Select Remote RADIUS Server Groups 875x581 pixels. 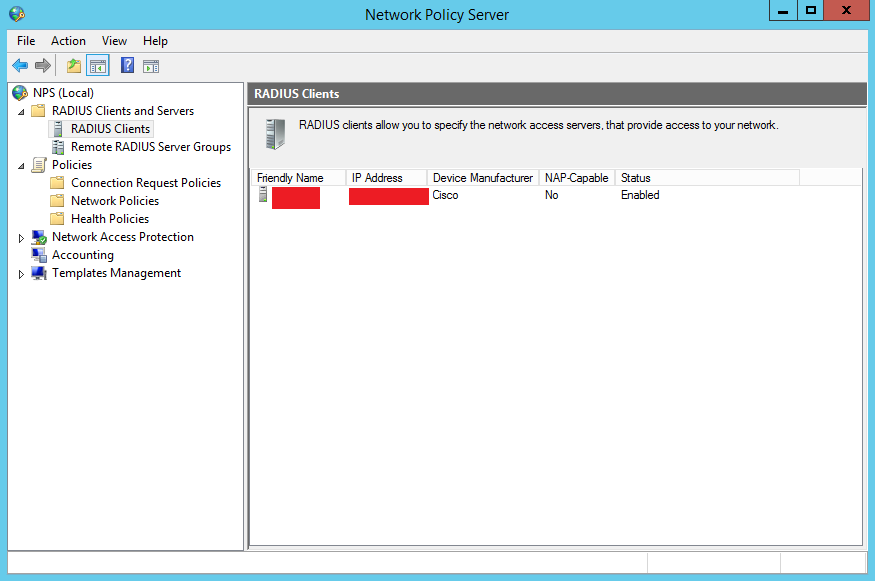150,147
